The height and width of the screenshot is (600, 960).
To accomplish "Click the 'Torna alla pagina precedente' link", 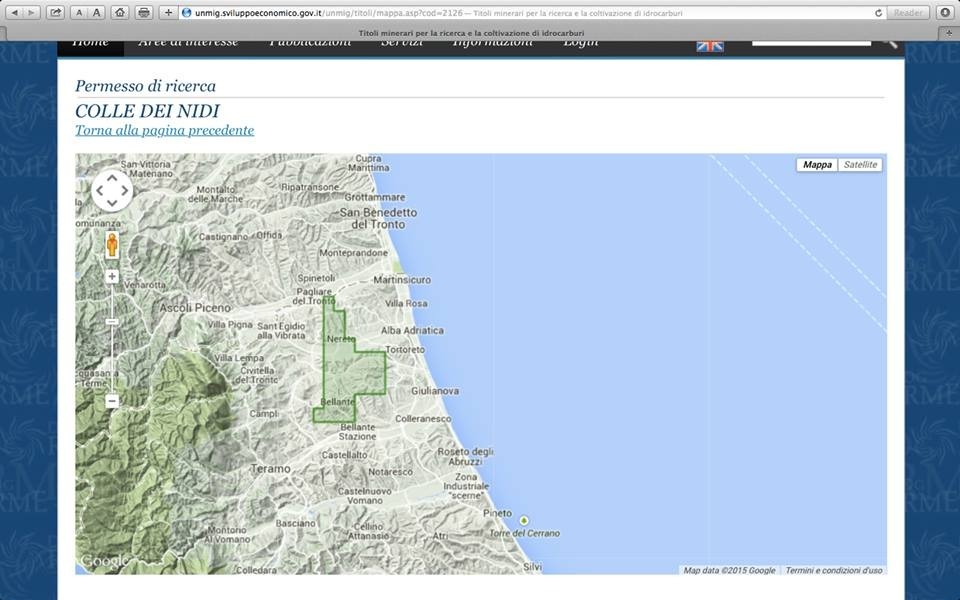I will click(x=164, y=130).
